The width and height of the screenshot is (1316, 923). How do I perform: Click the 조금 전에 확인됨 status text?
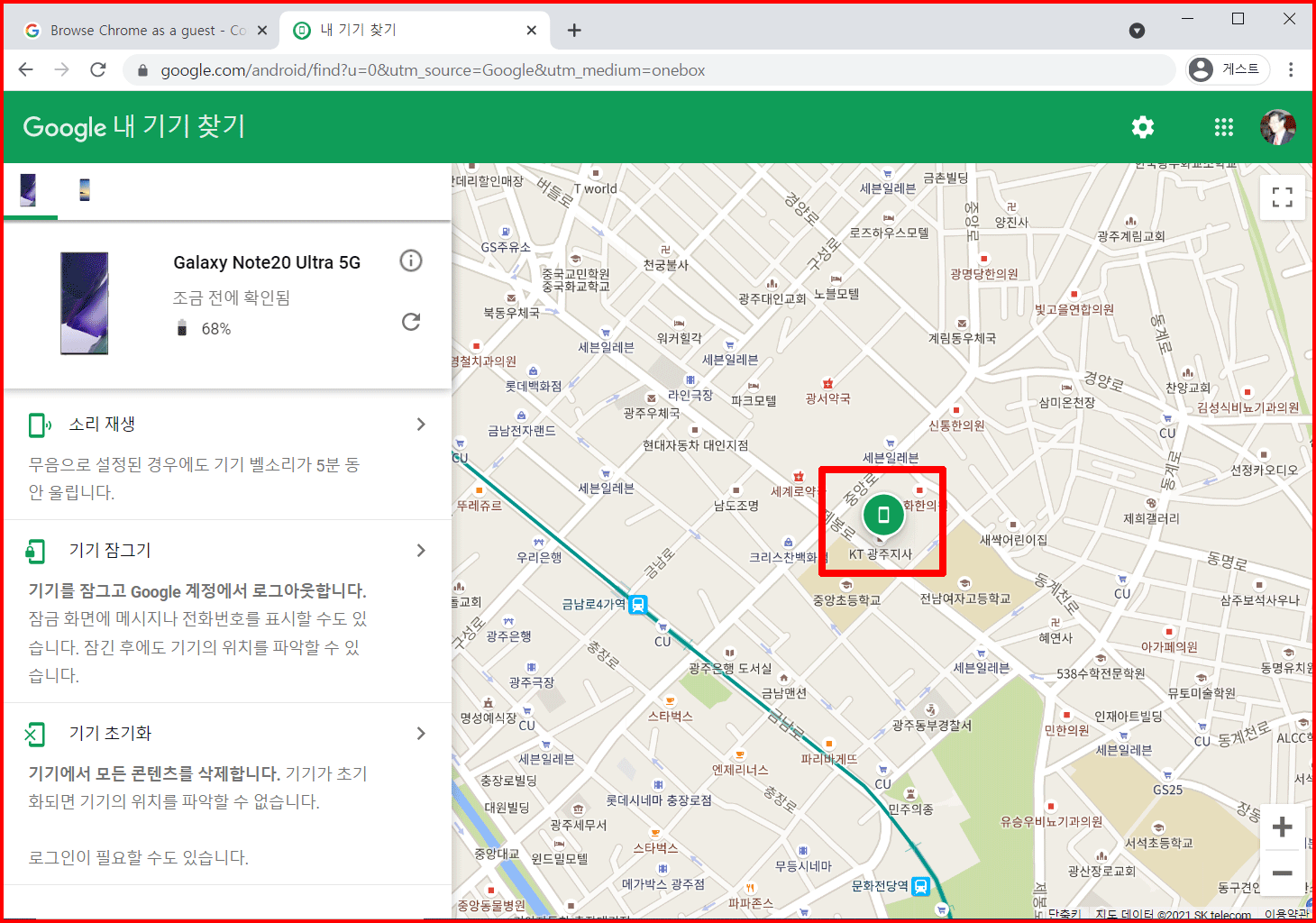232,297
